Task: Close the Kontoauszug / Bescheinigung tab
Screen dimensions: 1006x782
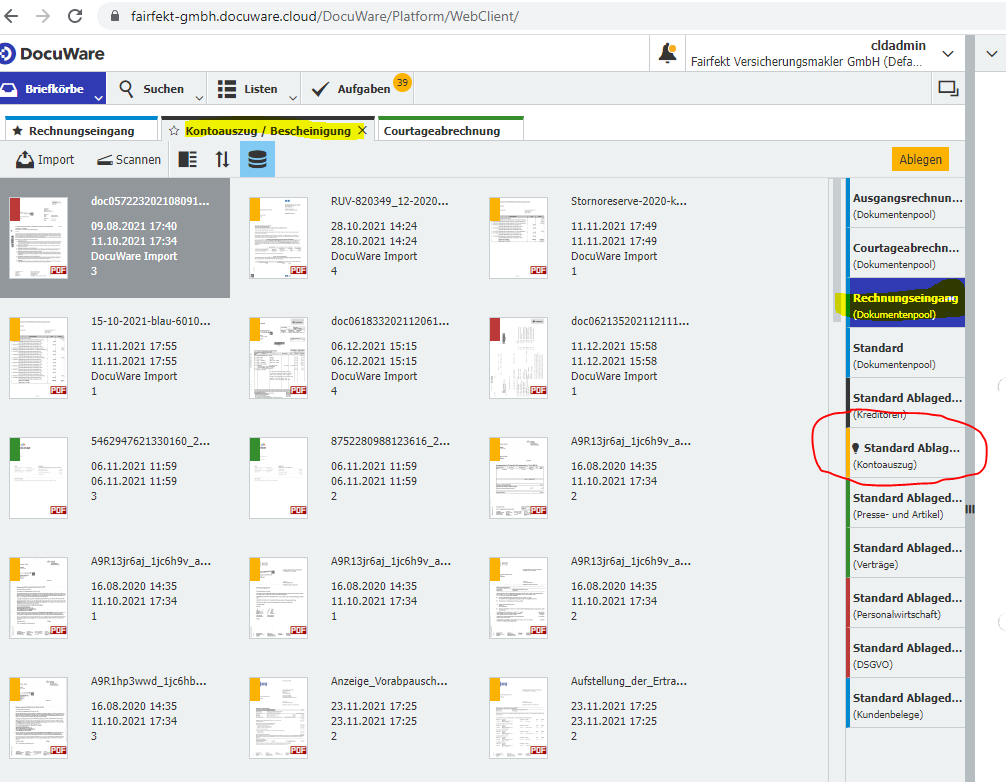Action: point(362,131)
